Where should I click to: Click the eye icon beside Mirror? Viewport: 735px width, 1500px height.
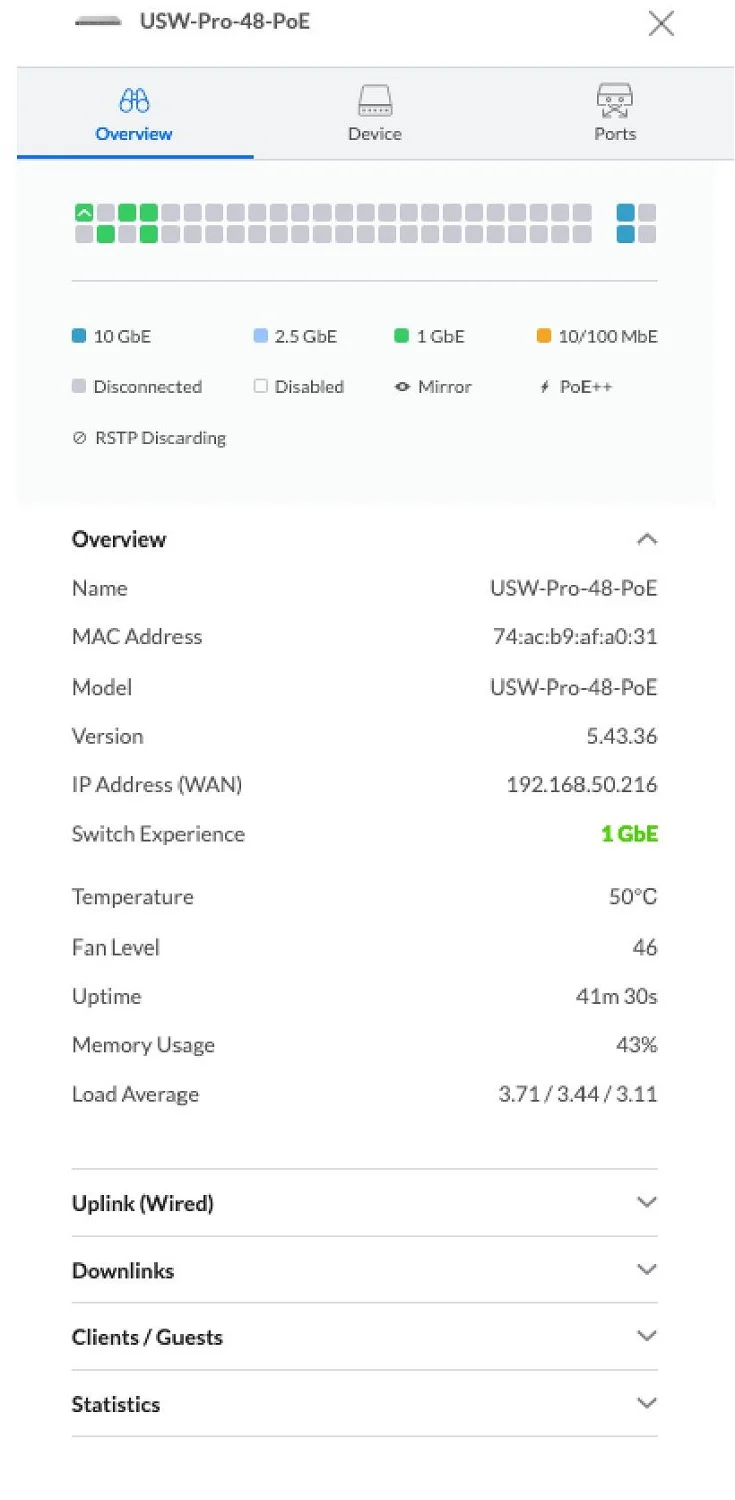[402, 387]
